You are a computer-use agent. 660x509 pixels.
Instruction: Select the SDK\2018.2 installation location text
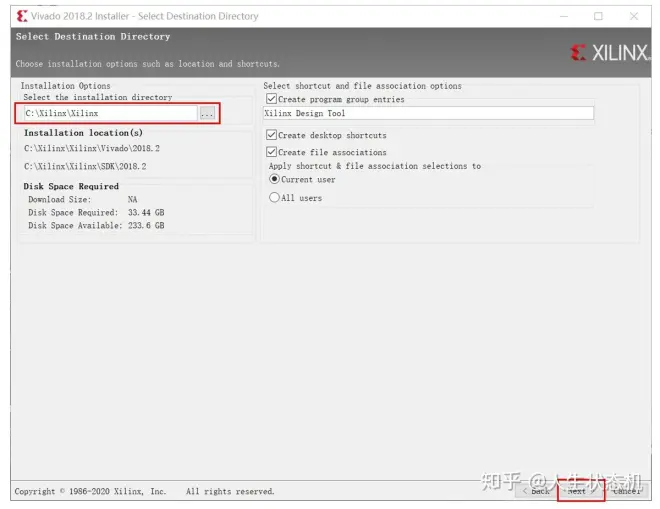click(85, 166)
